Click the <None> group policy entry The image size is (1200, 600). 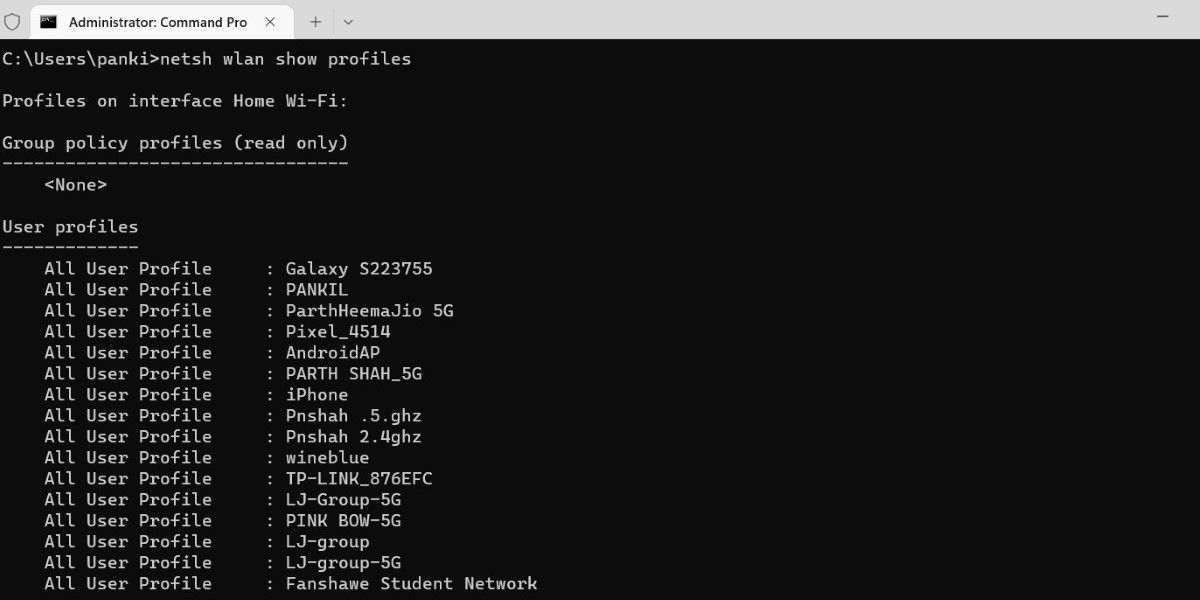pos(77,184)
